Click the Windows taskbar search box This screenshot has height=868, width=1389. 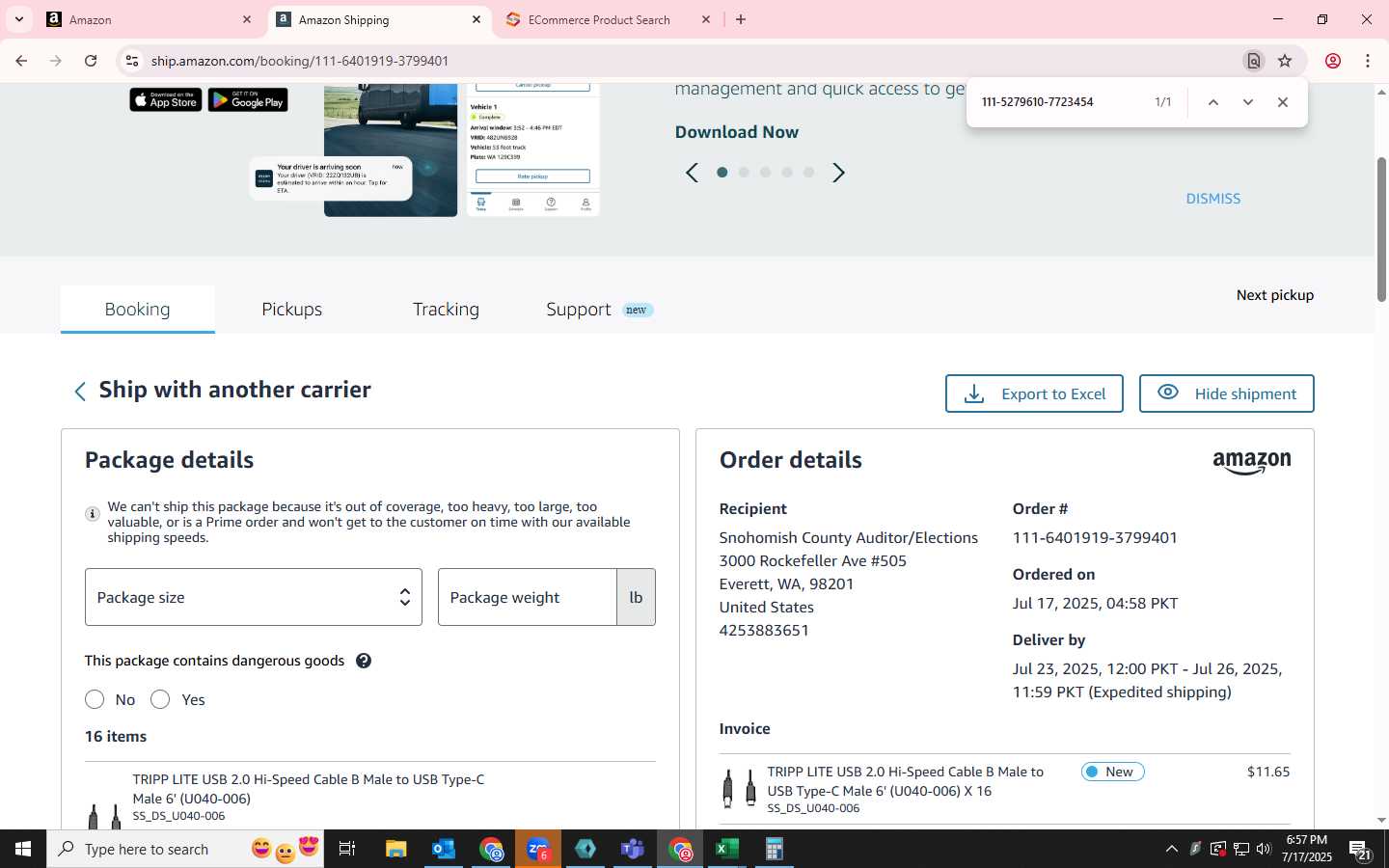185,849
